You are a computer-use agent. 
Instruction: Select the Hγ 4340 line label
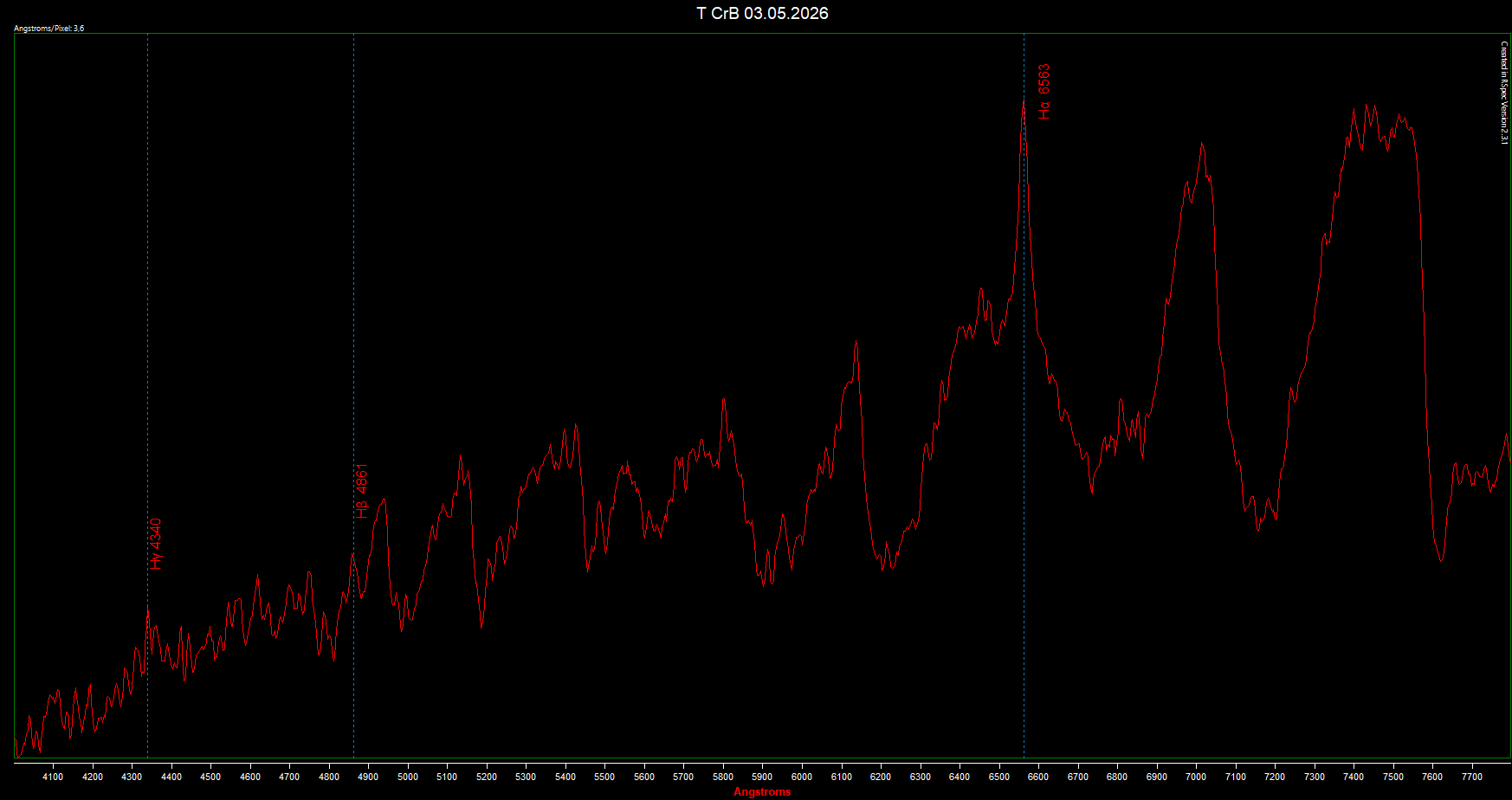[156, 544]
